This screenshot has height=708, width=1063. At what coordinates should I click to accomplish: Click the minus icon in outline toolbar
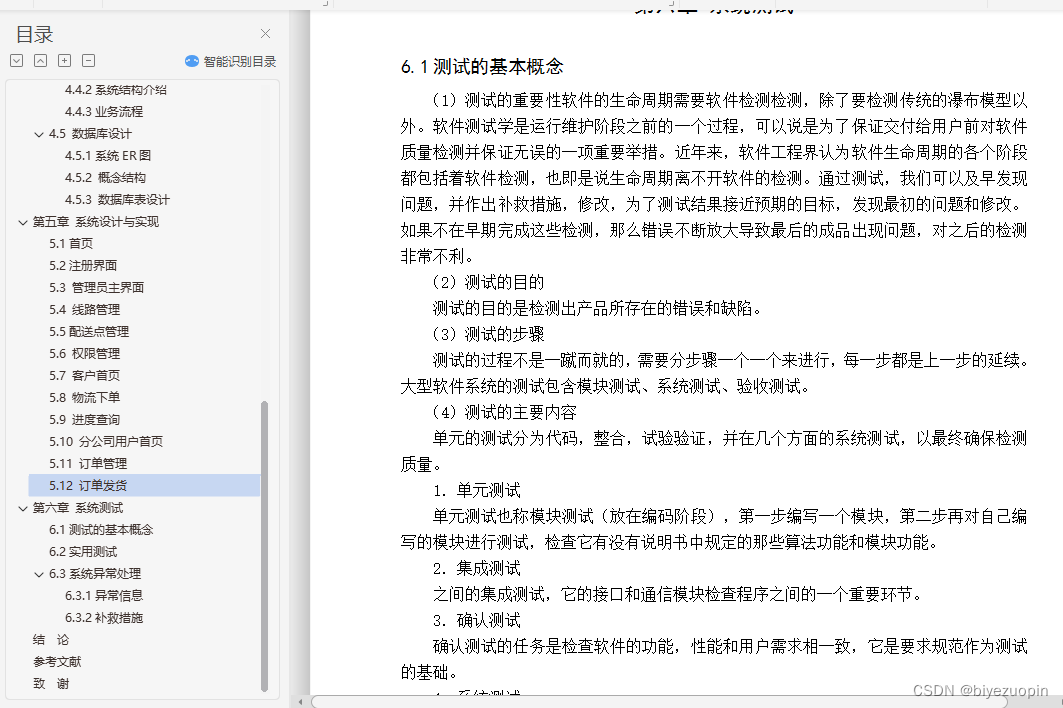[x=88, y=61]
